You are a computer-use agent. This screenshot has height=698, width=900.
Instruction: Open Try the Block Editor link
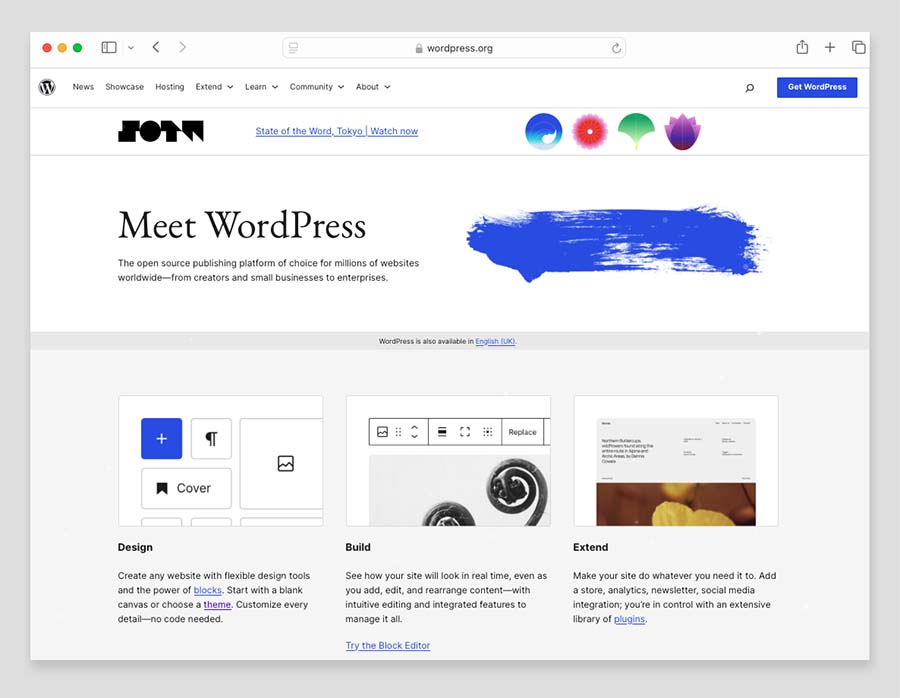pos(387,645)
